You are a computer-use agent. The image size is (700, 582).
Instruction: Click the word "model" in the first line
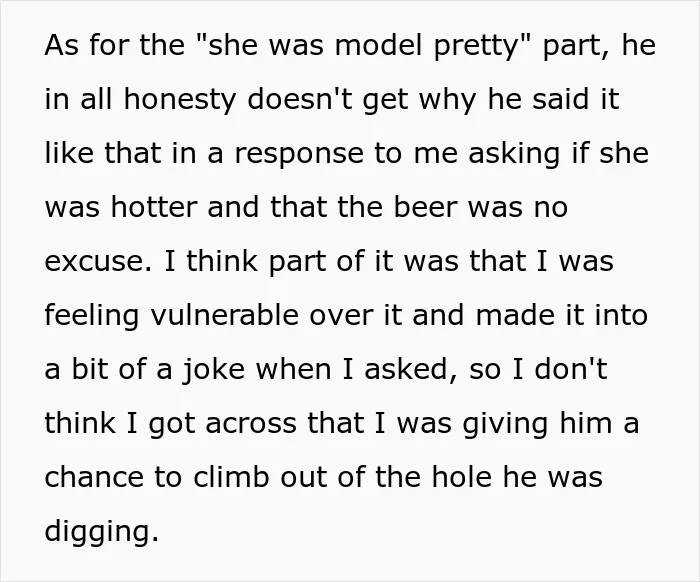click(378, 45)
